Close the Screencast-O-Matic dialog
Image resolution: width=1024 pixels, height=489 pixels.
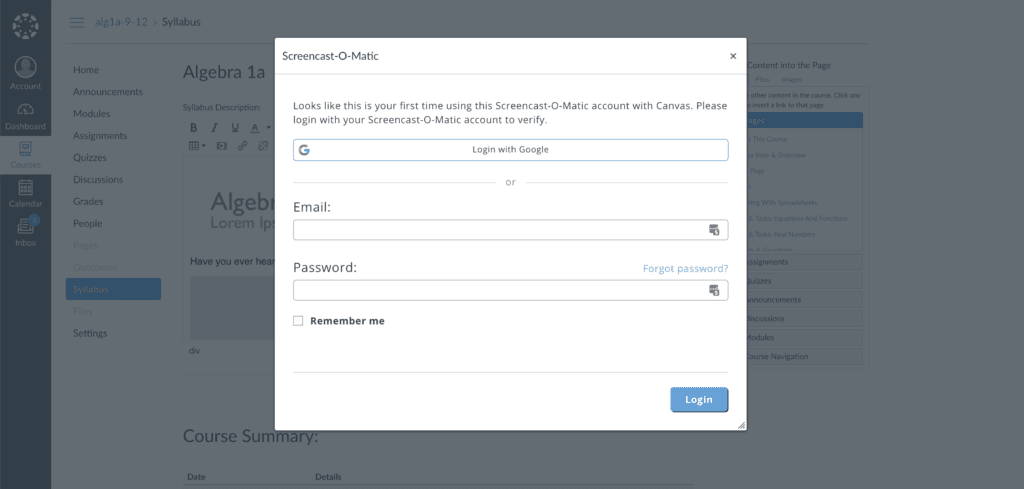(733, 56)
